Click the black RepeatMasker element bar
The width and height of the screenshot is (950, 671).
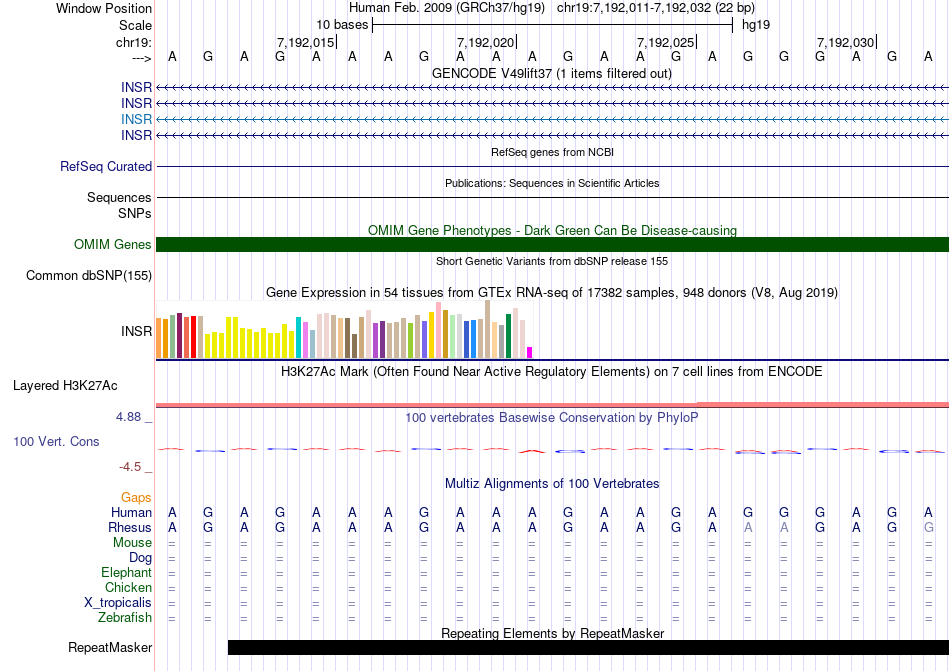coord(588,648)
